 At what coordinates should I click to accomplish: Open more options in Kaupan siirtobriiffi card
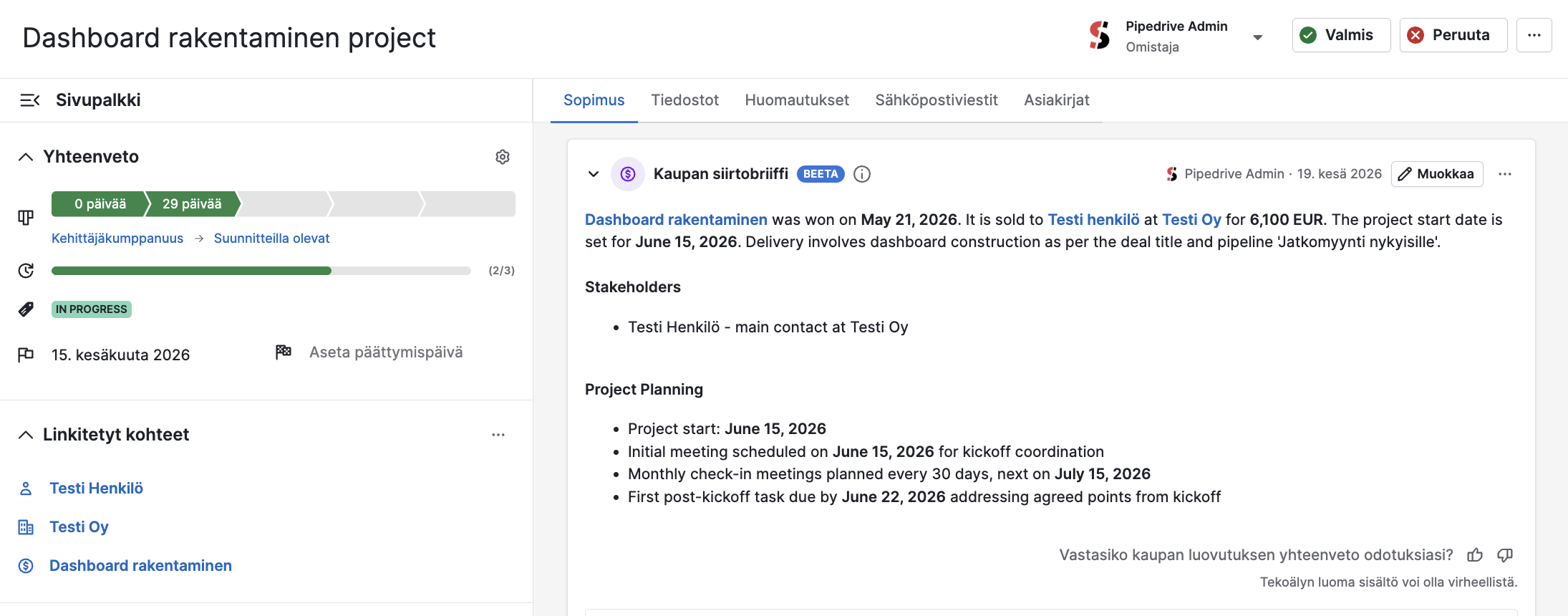click(x=1505, y=174)
